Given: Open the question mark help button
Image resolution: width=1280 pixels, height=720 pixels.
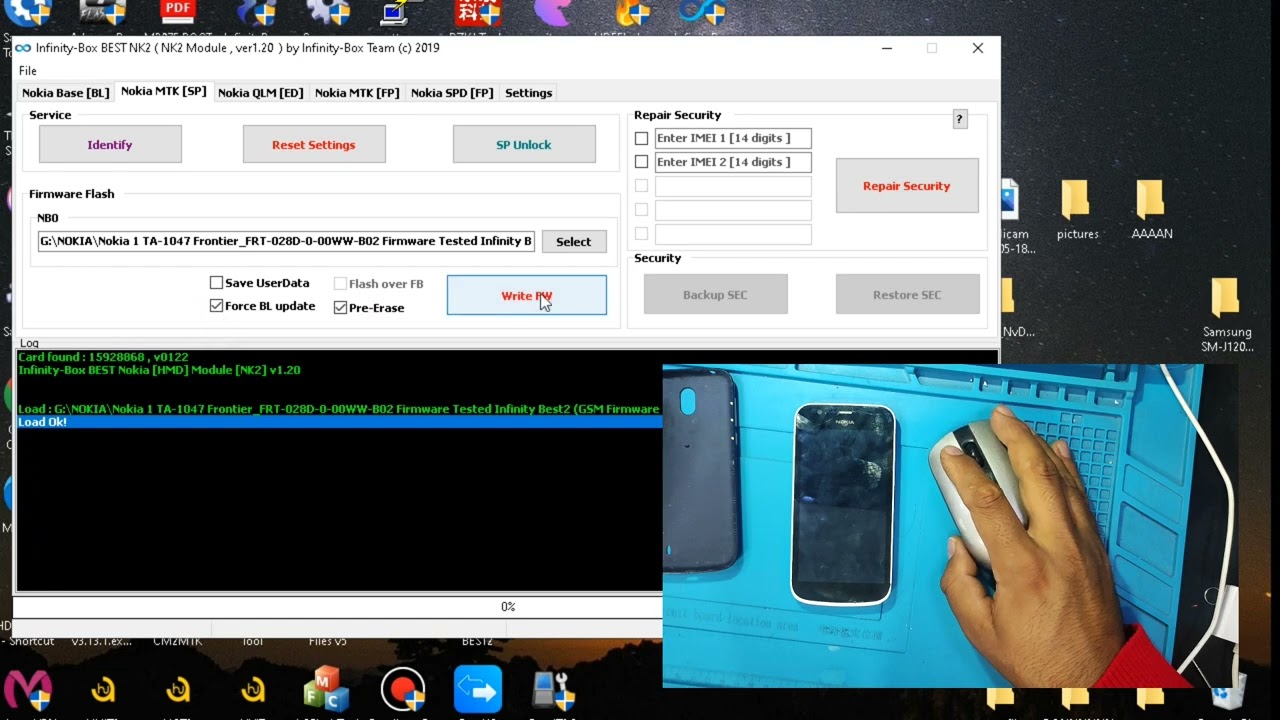Looking at the screenshot, I should (959, 119).
